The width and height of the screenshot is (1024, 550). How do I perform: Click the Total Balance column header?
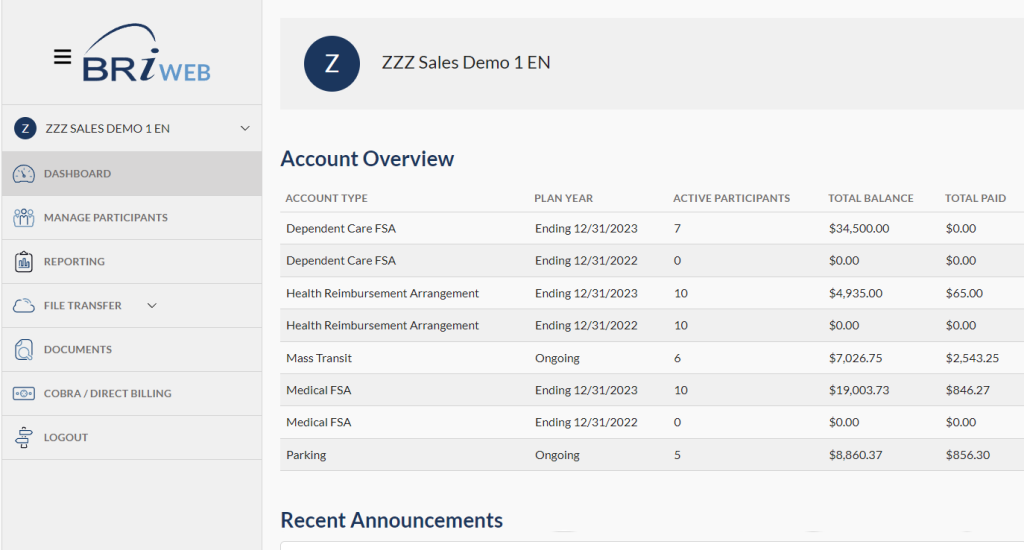[870, 198]
